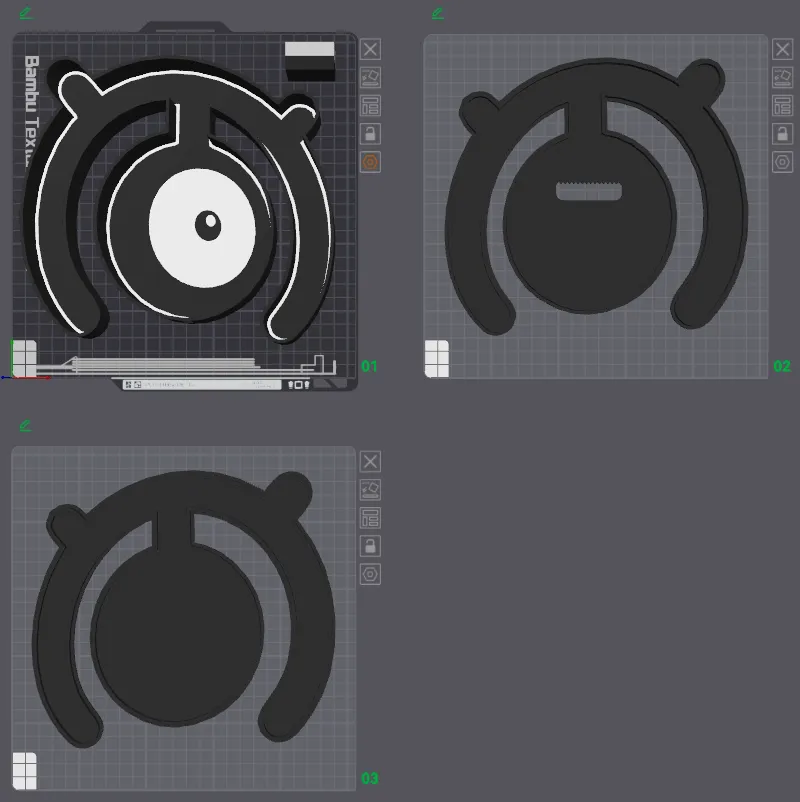Remove plate 02 with its X icon
The width and height of the screenshot is (800, 802).
tap(782, 49)
